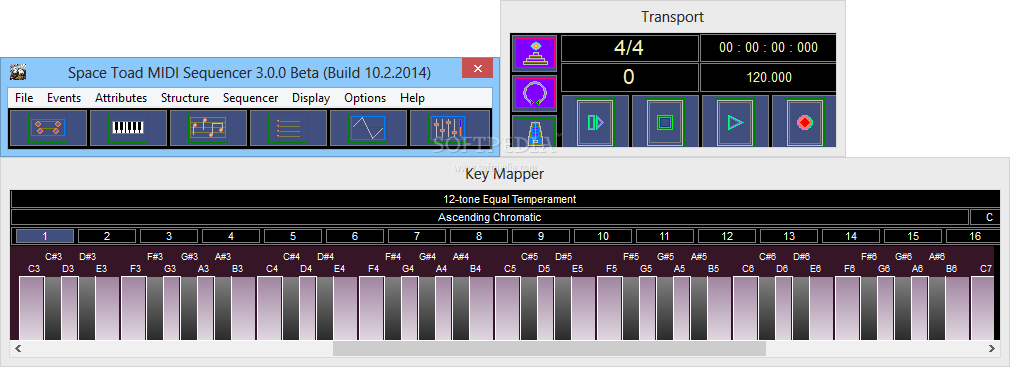Open the track arrangement icon in toolbar
The image size is (1010, 367).
click(48, 127)
